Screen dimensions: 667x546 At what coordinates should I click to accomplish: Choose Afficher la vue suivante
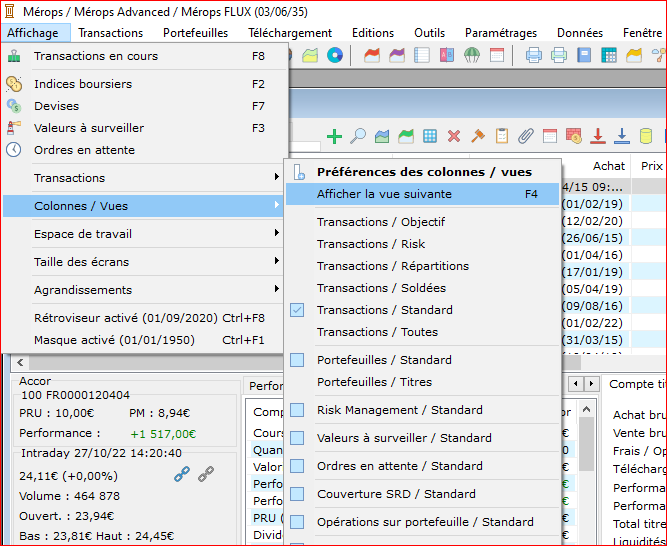(x=422, y=194)
